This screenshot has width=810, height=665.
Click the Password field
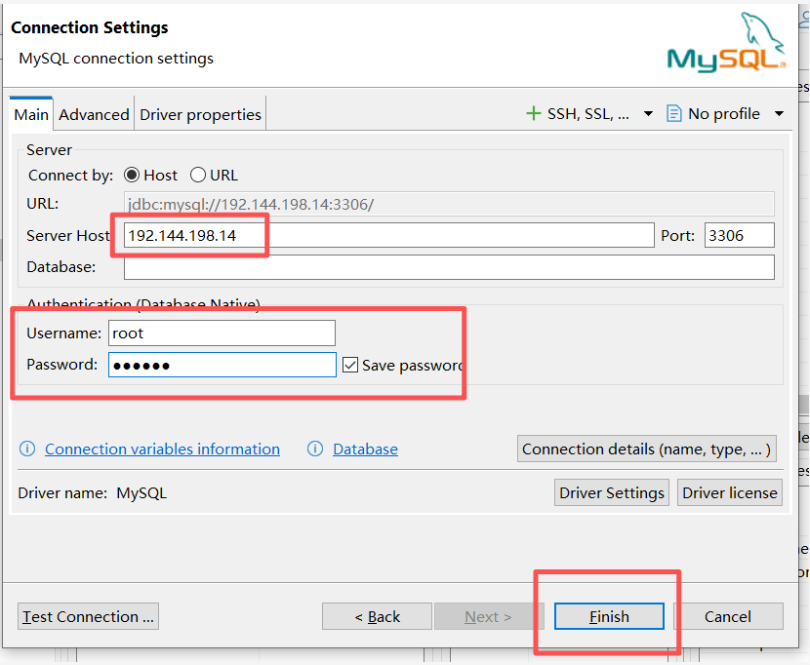(x=222, y=365)
